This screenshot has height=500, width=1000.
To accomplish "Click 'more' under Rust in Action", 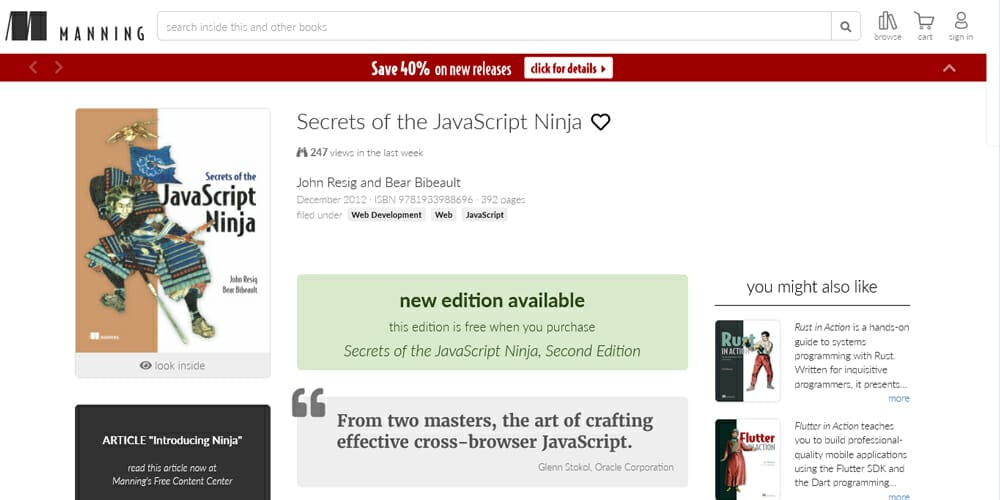I will (899, 399).
